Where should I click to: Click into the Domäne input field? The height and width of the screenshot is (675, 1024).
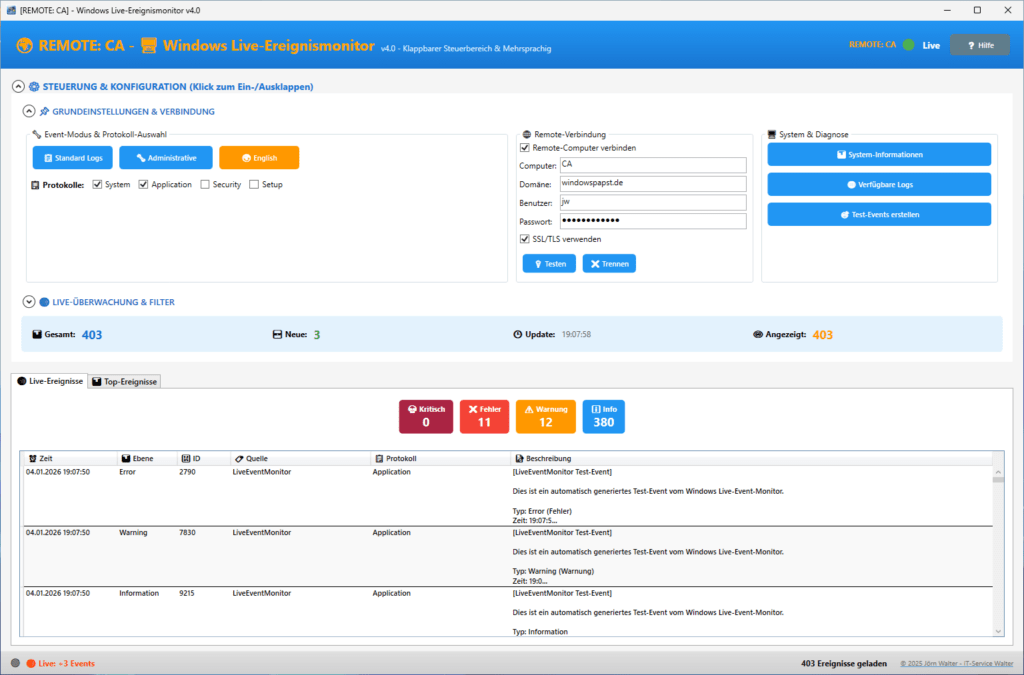point(652,184)
